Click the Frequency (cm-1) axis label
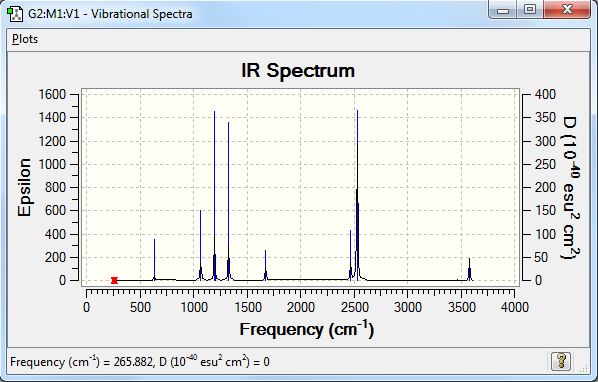This screenshot has height=382, width=598. point(307,329)
